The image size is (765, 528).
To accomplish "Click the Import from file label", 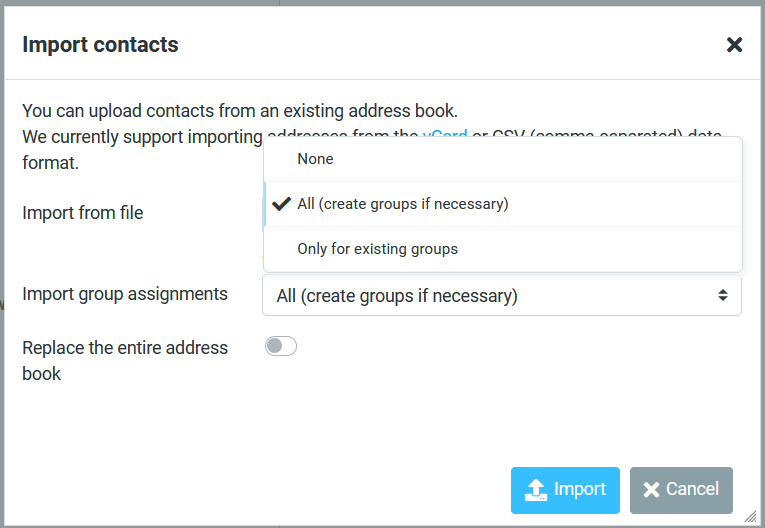I will (83, 213).
